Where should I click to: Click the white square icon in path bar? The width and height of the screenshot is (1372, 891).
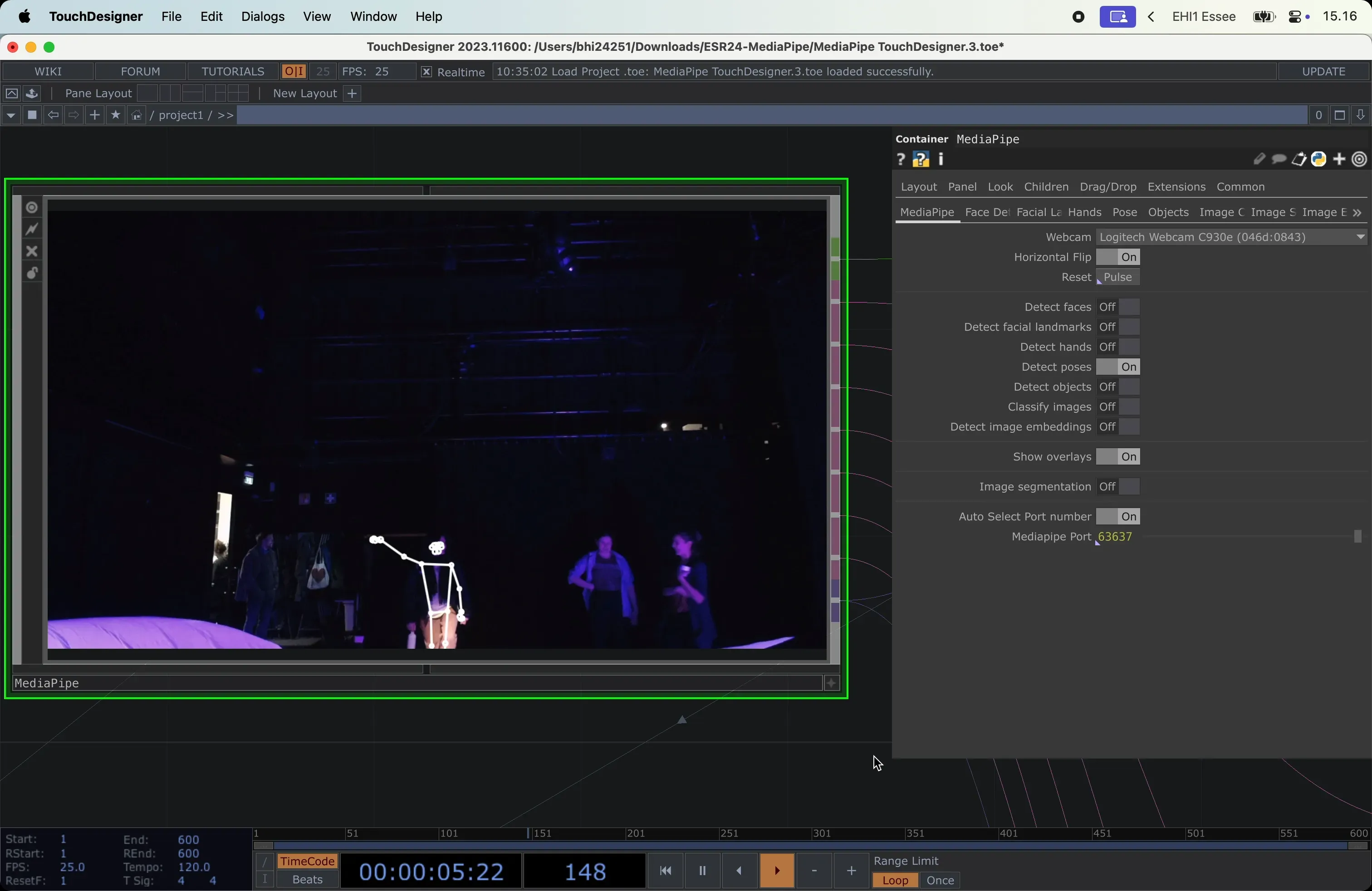coord(33,115)
